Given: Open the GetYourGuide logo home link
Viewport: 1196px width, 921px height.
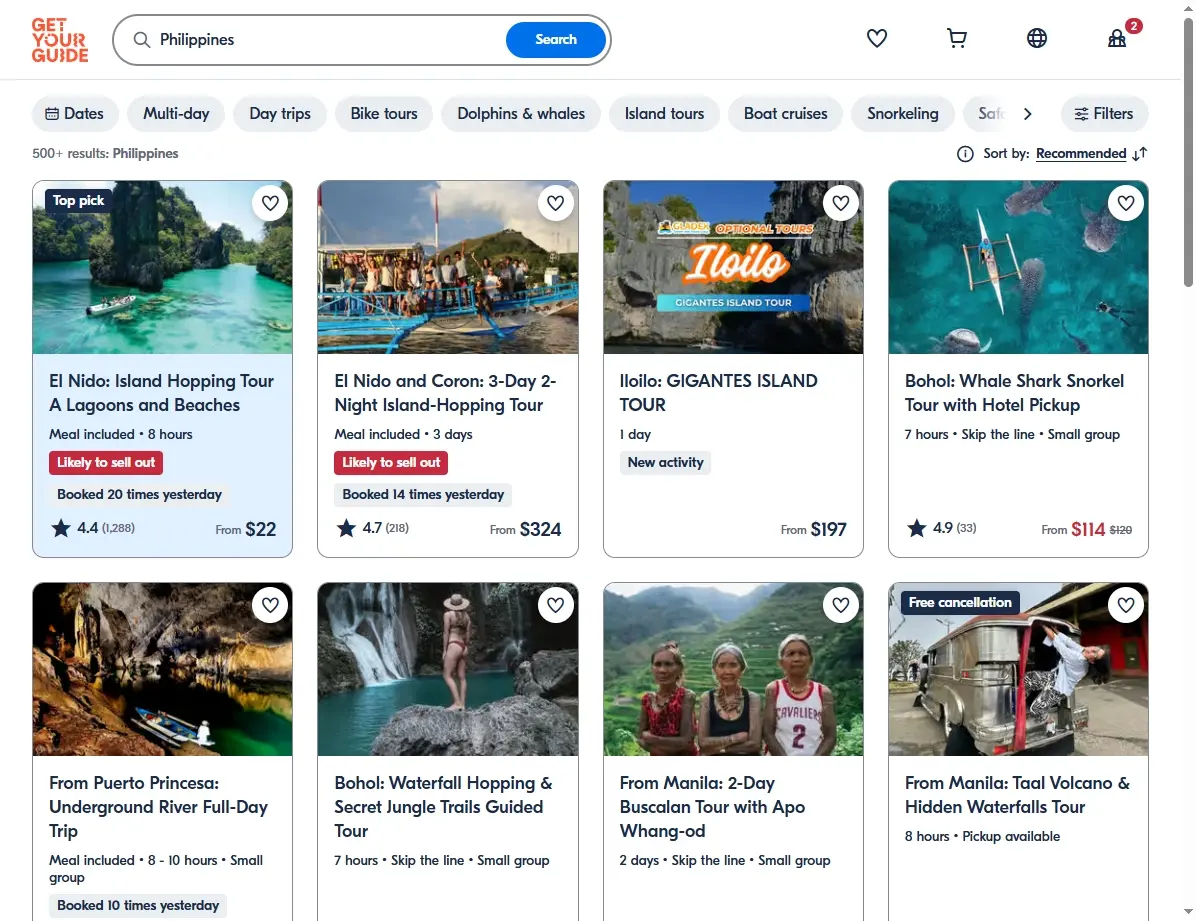Looking at the screenshot, I should click(x=59, y=40).
